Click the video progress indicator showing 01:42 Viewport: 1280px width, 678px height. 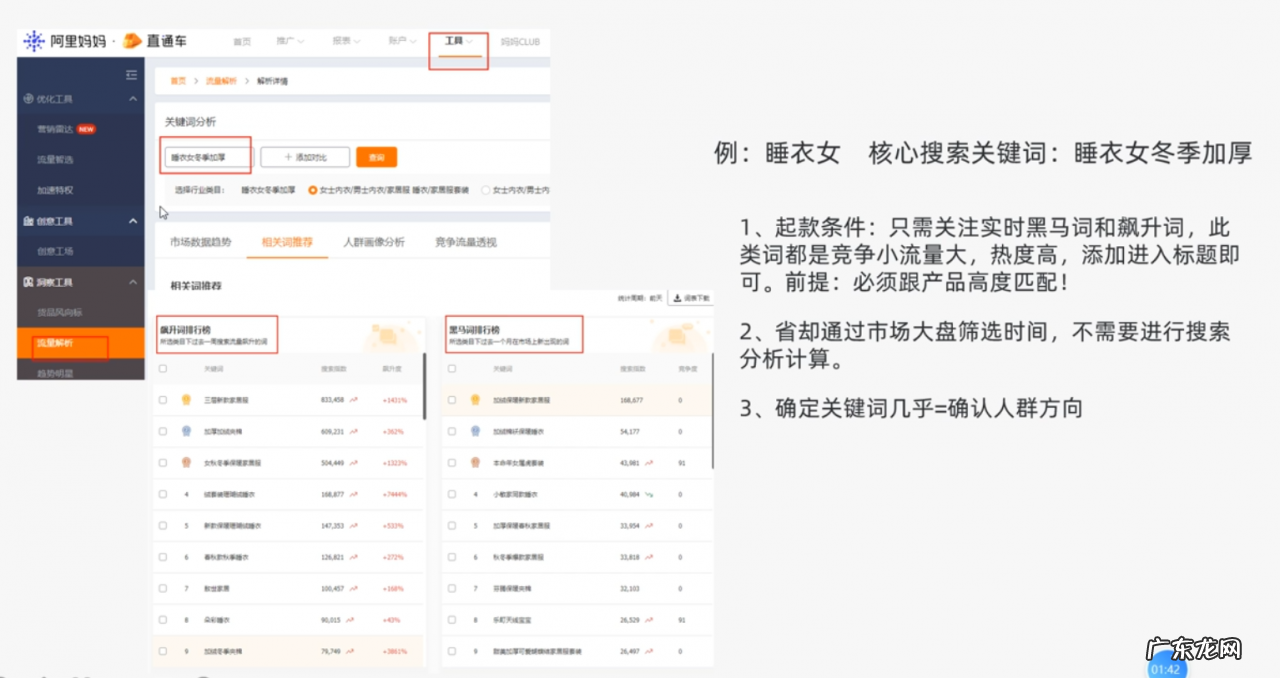1166,661
